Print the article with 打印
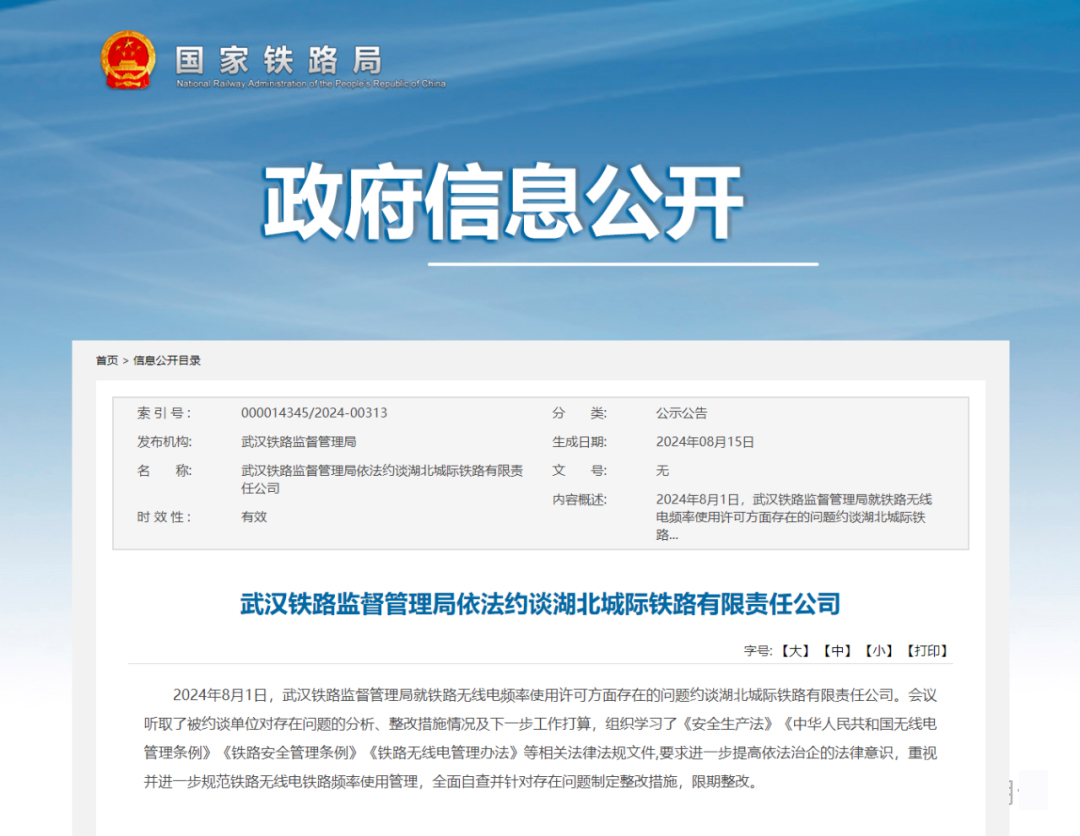Viewport: 1080px width, 836px height. (x=927, y=651)
